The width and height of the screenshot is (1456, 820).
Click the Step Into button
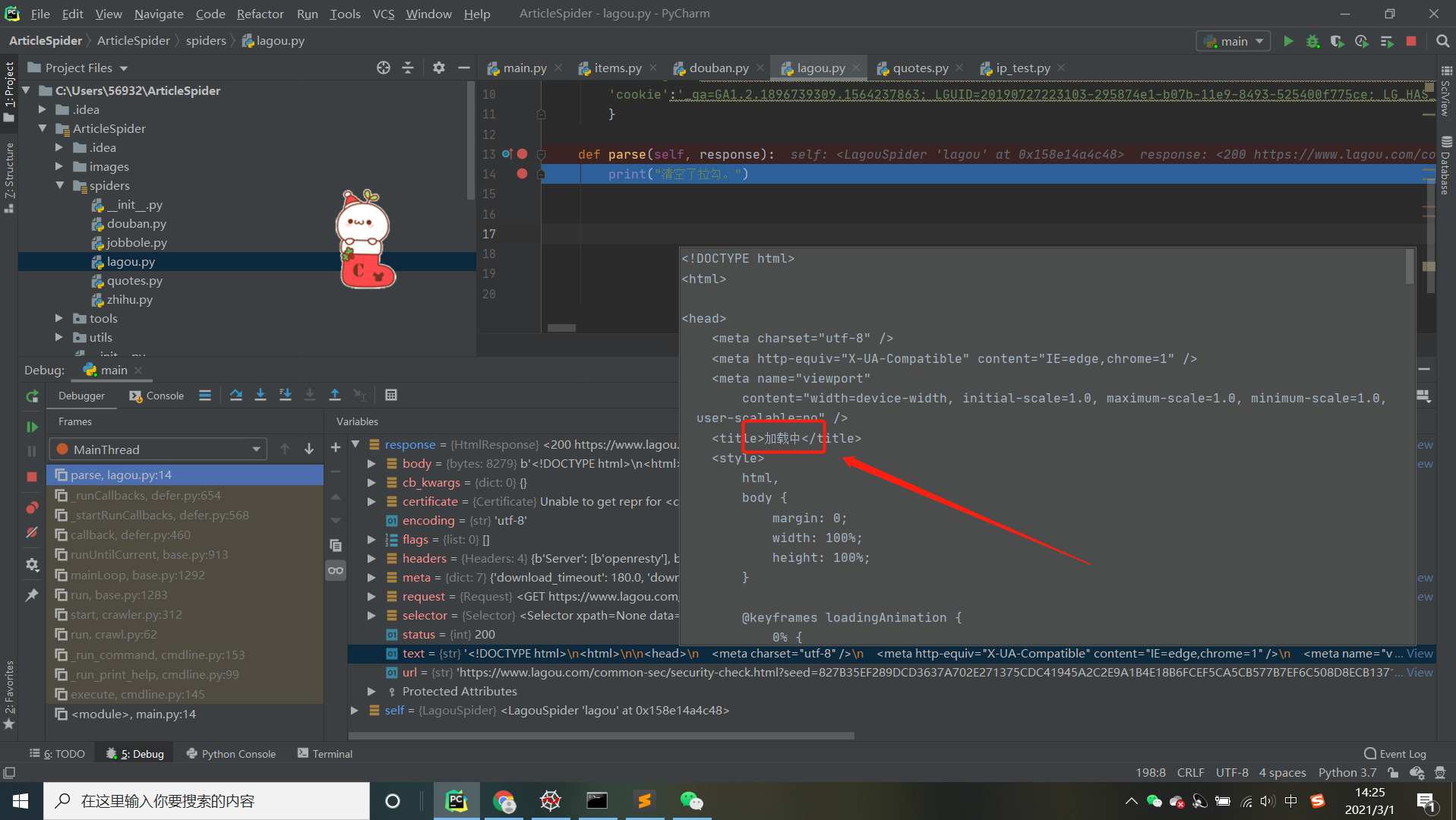pyautogui.click(x=261, y=395)
